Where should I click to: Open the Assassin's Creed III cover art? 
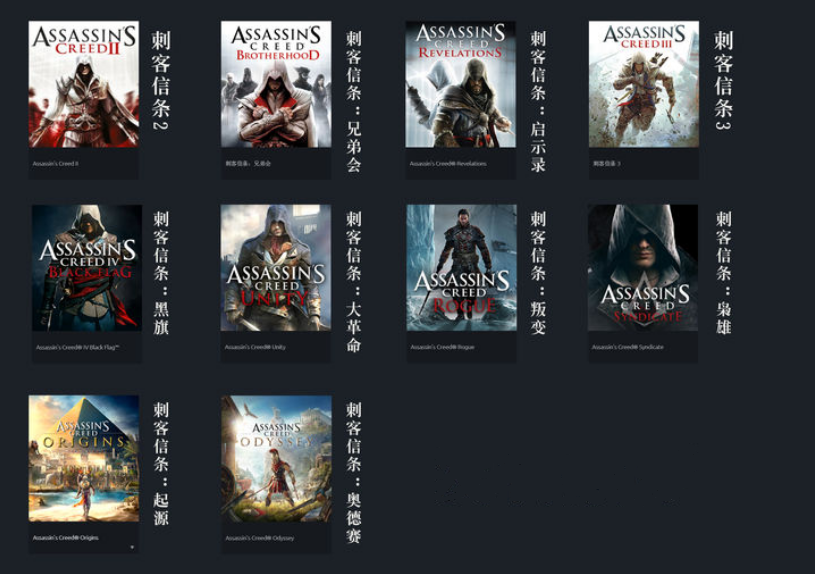pyautogui.click(x=643, y=84)
